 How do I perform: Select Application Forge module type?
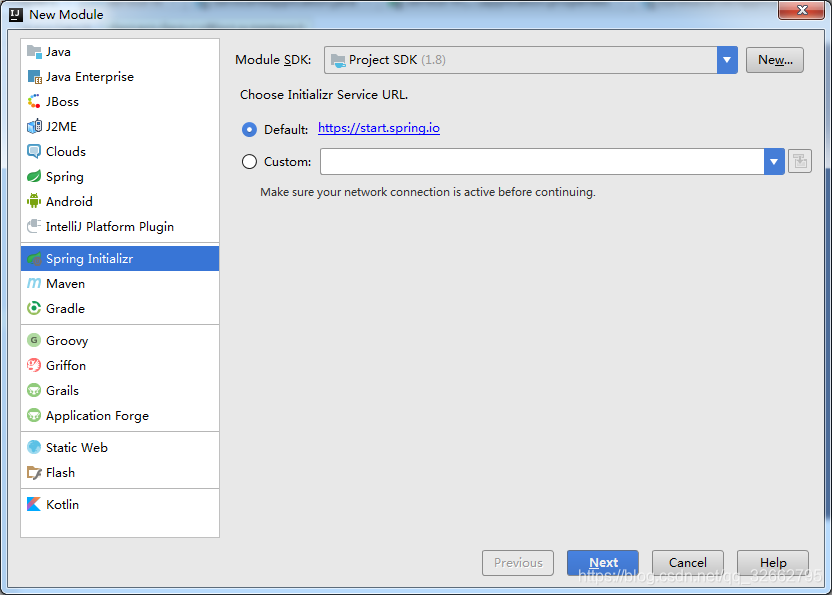pyautogui.click(x=120, y=416)
